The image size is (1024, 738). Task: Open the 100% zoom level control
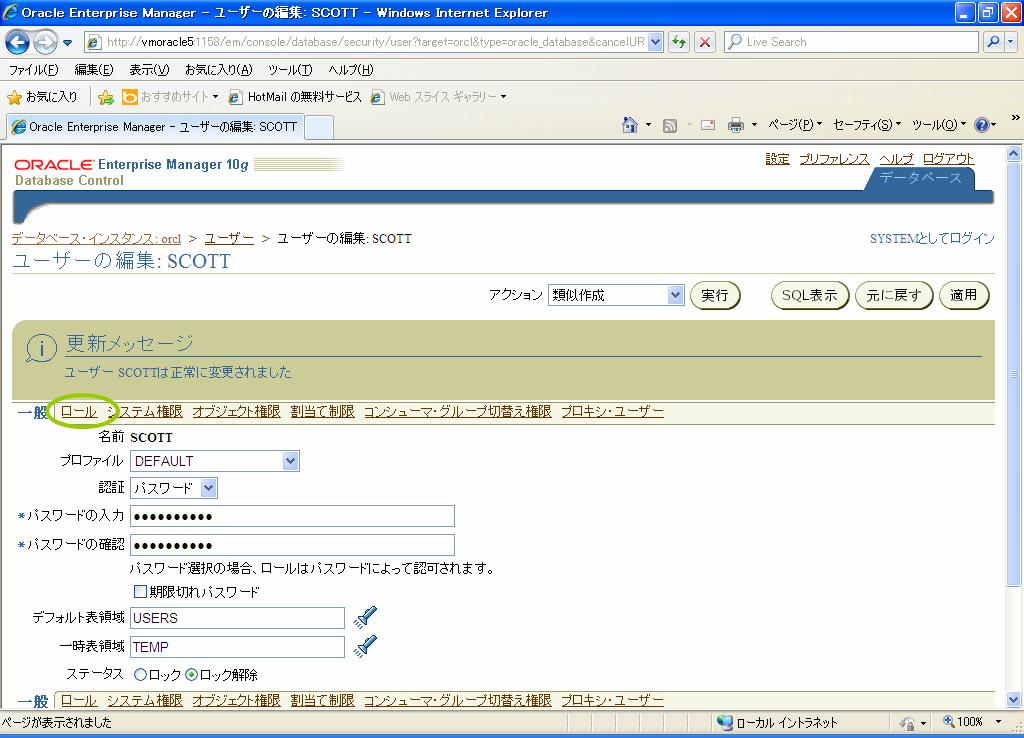pyautogui.click(x=972, y=722)
